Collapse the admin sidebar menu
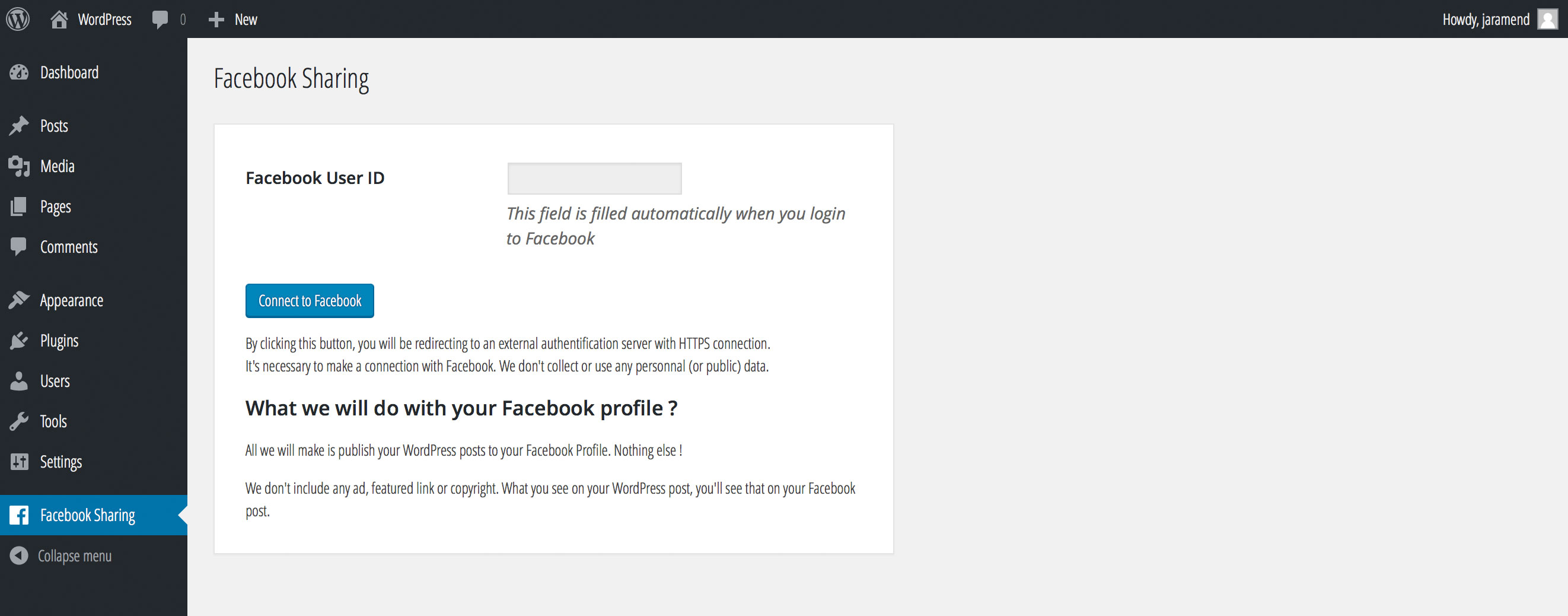The height and width of the screenshot is (616, 1568). coord(61,555)
